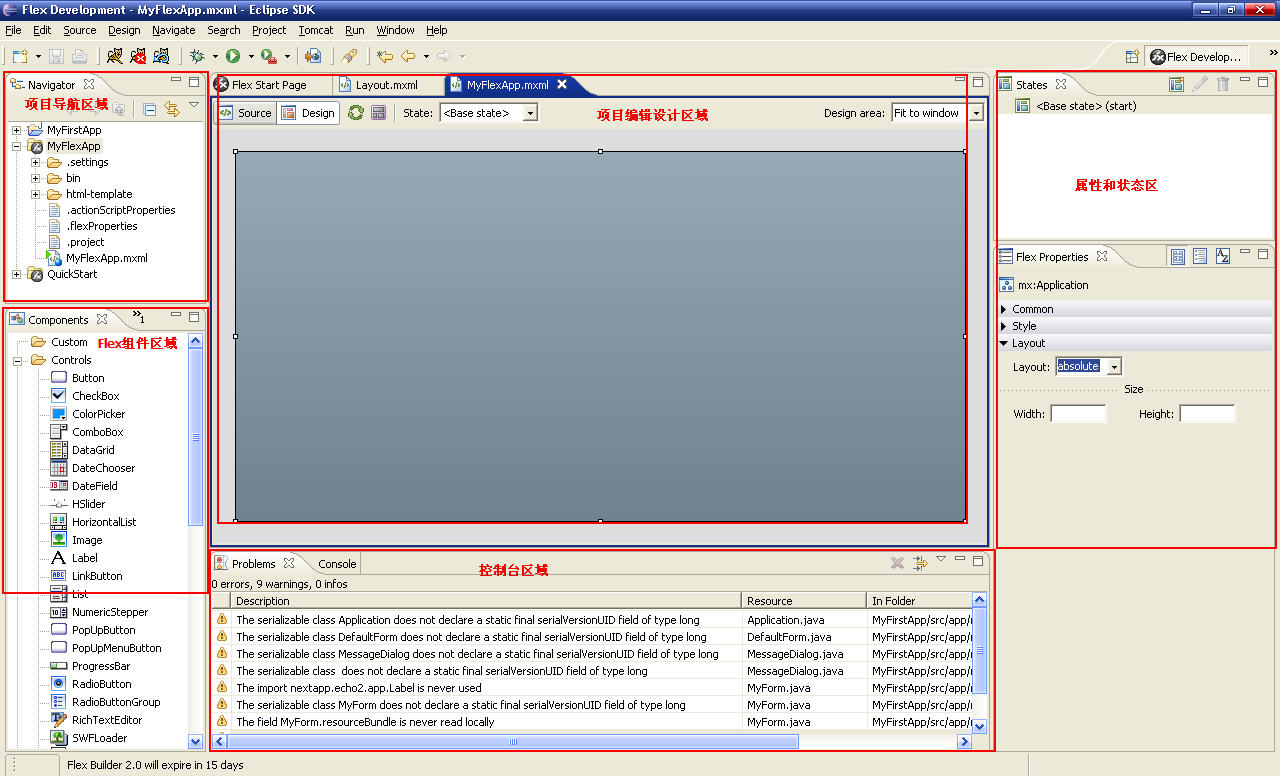Expand the html-template folder node

pyautogui.click(x=36, y=194)
